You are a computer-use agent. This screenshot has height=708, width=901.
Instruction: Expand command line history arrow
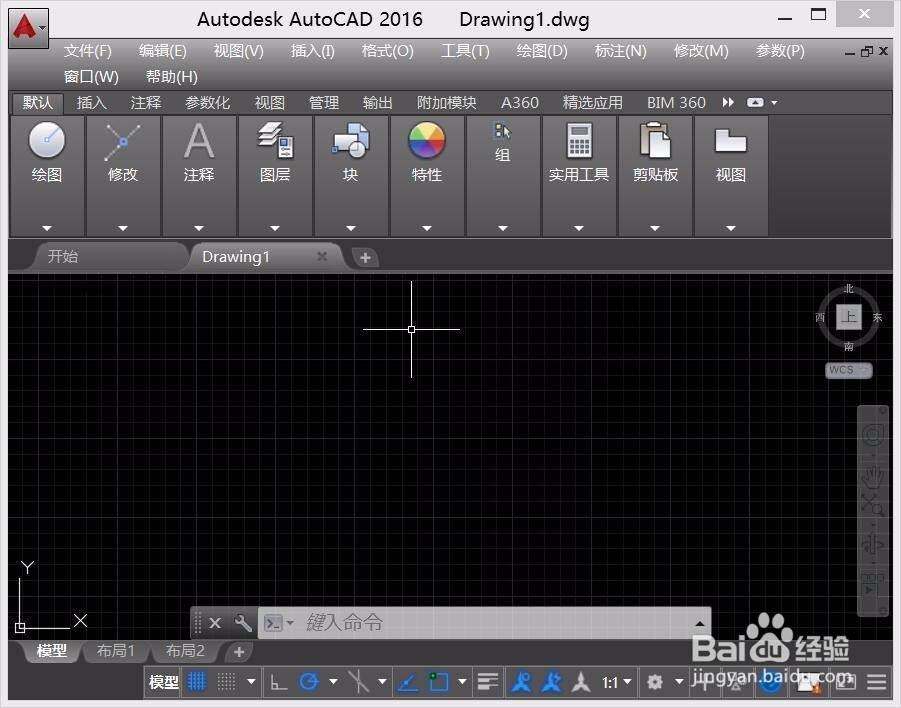tap(699, 624)
